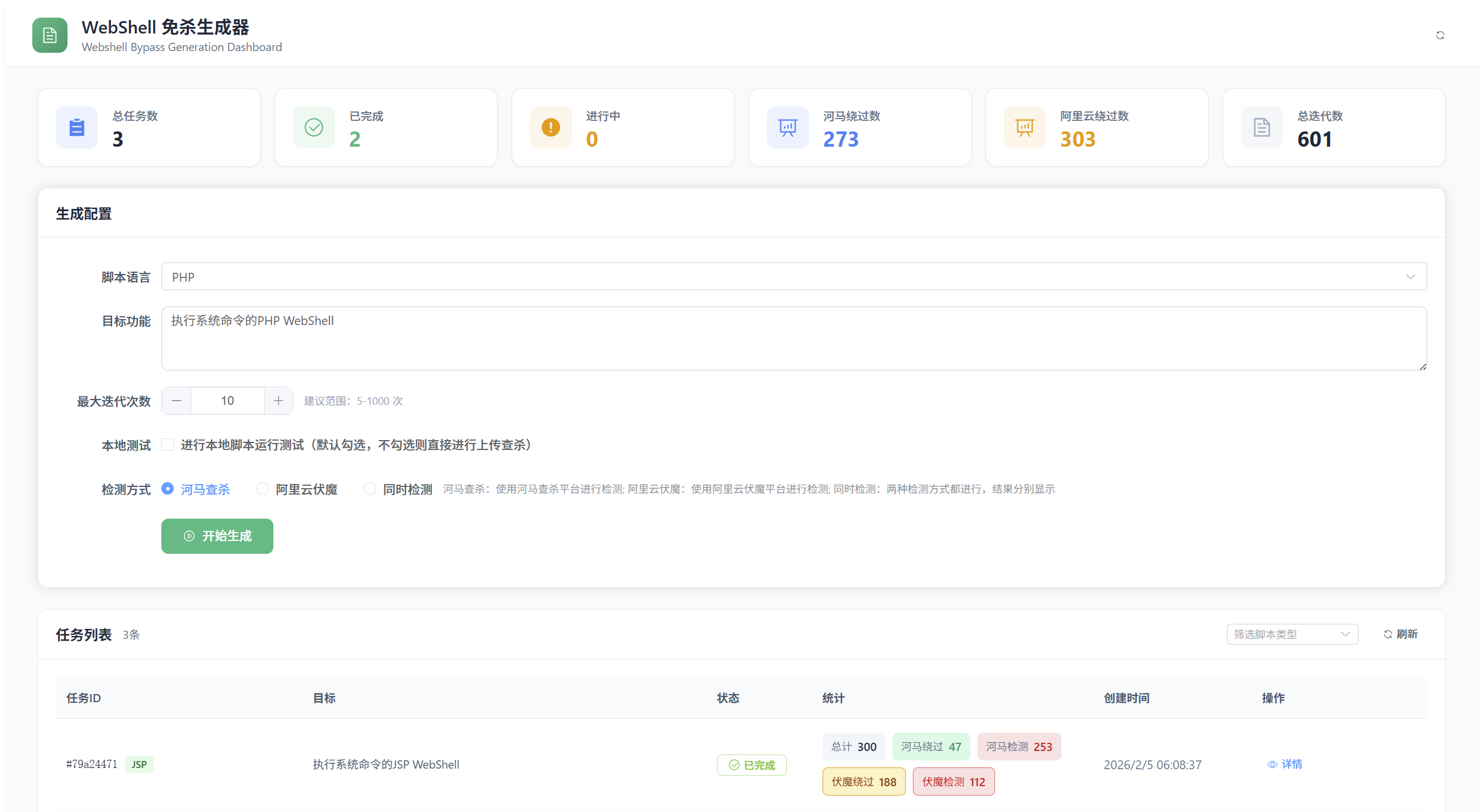This screenshot has width=1482, height=812.
Task: Select the 同时检测 radio option
Action: [370, 489]
